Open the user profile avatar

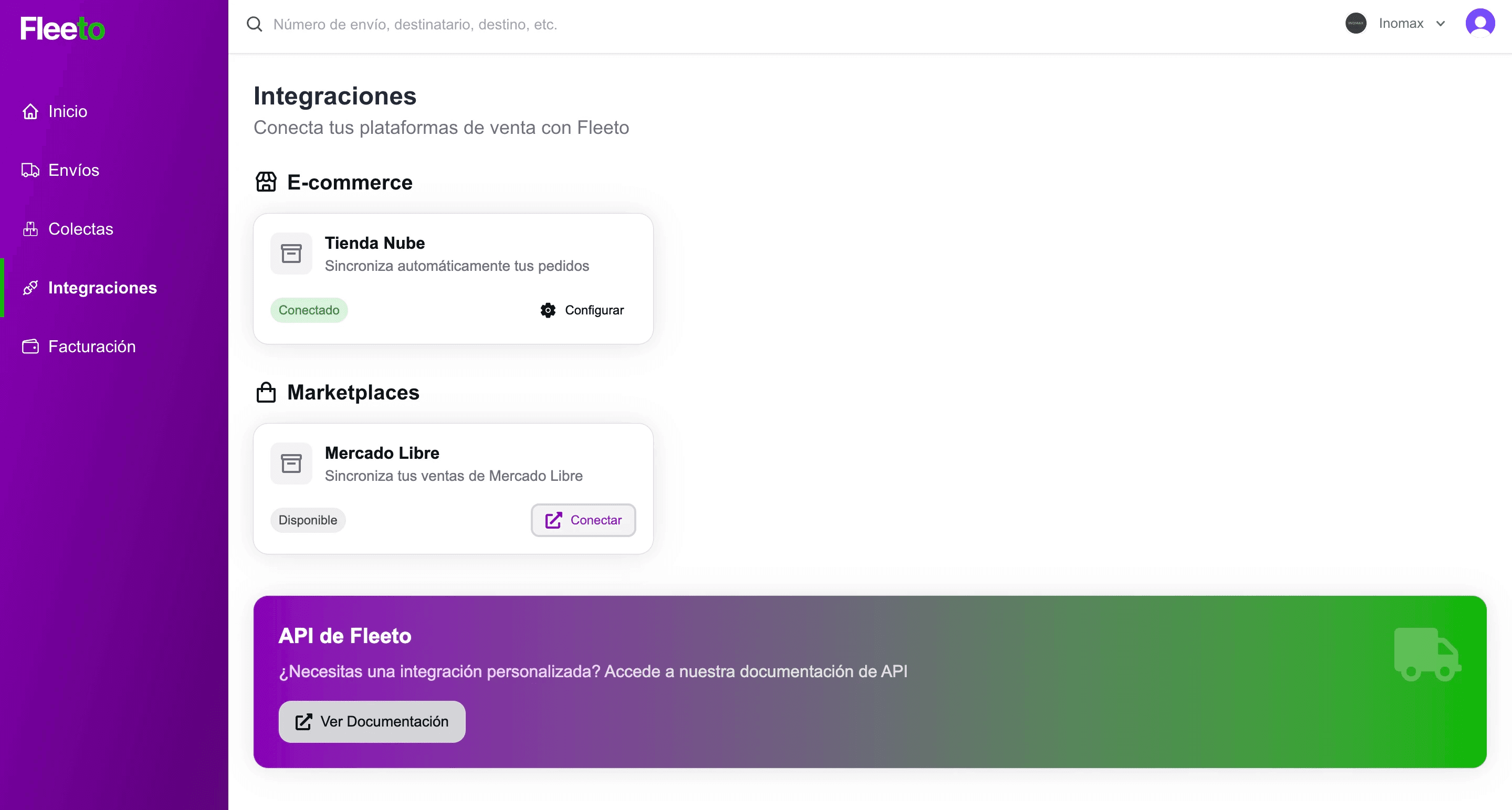(1480, 24)
